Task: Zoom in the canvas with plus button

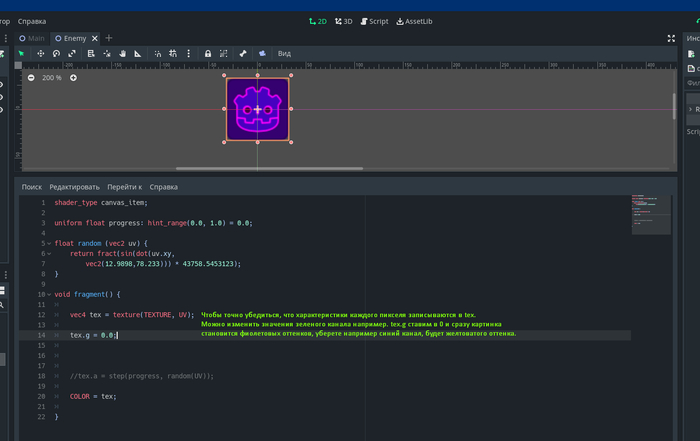Action: [73, 77]
